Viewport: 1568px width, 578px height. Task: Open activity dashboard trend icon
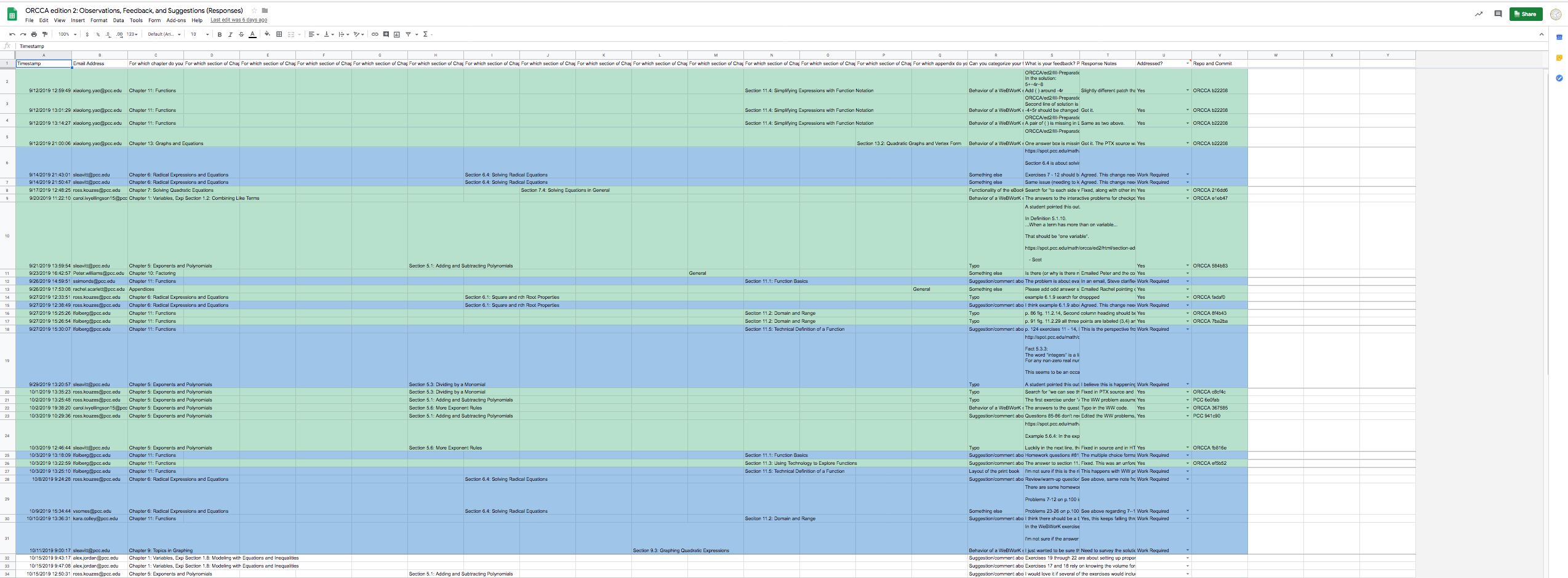tap(1479, 14)
